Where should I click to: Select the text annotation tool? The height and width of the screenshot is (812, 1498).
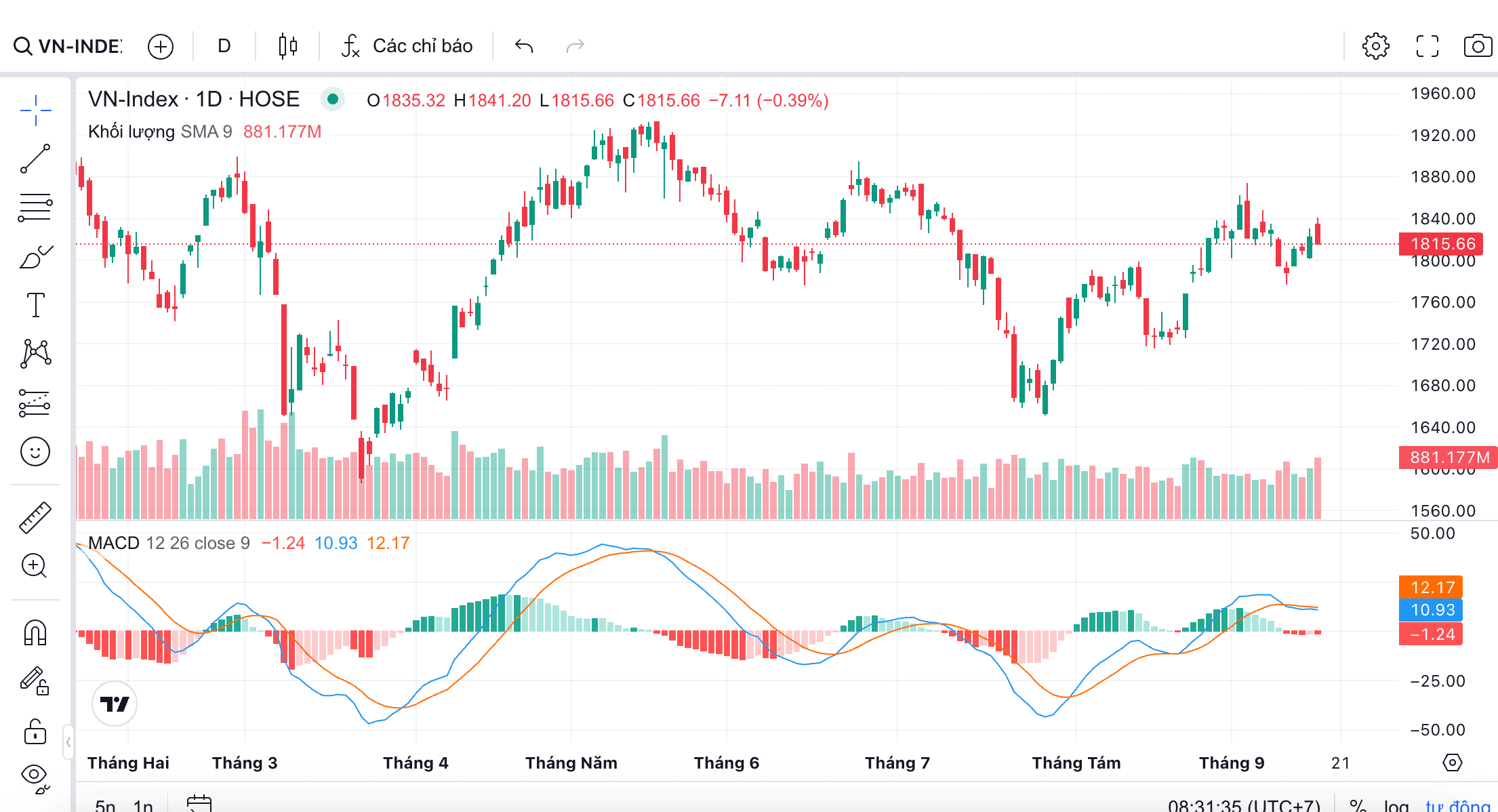pyautogui.click(x=35, y=305)
